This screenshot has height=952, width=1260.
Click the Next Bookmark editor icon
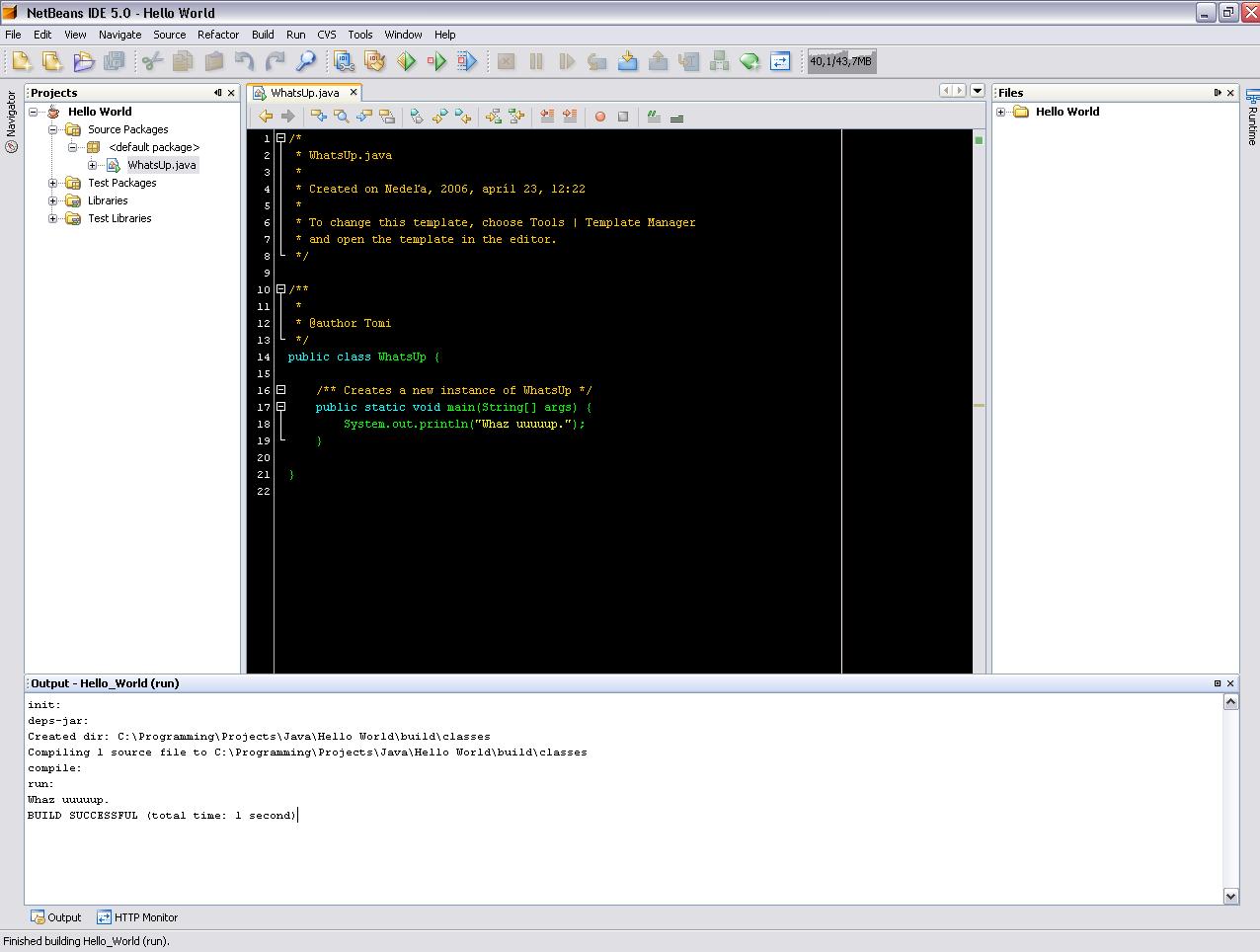(x=439, y=117)
